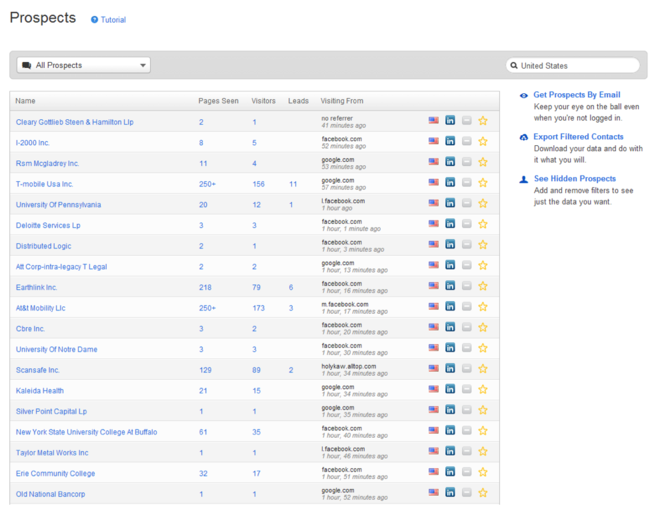Screen dimensions: 650x505
Task: Click LinkedIn icon for Scansafe Inc.
Action: pyautogui.click(x=450, y=370)
